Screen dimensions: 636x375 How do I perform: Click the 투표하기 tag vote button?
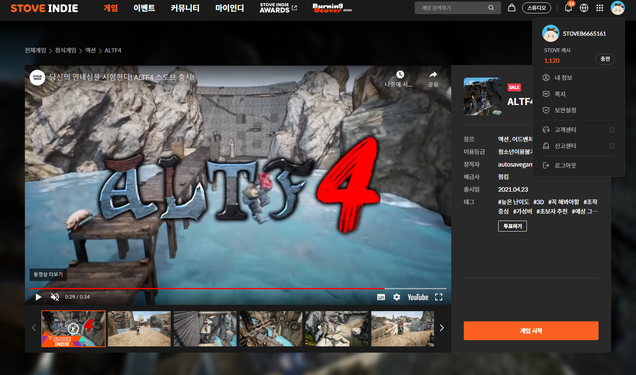[512, 226]
